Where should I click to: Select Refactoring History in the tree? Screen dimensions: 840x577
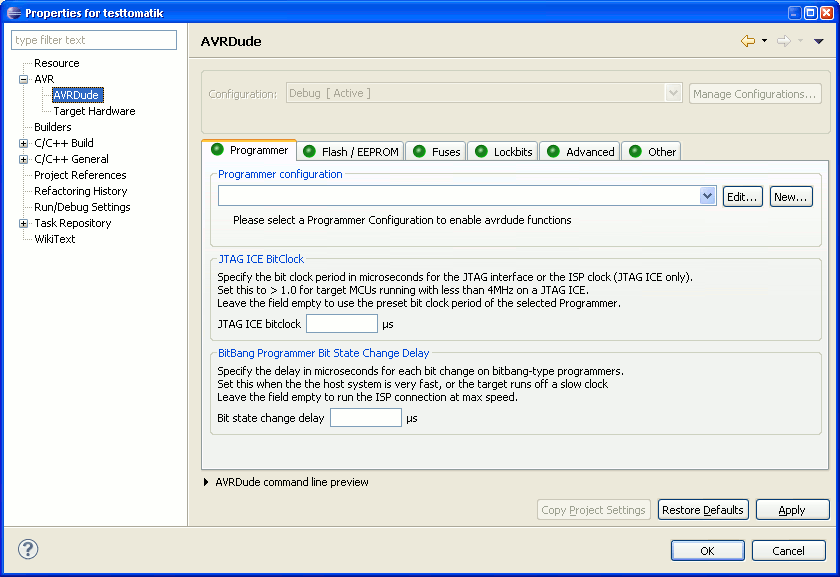pos(81,191)
